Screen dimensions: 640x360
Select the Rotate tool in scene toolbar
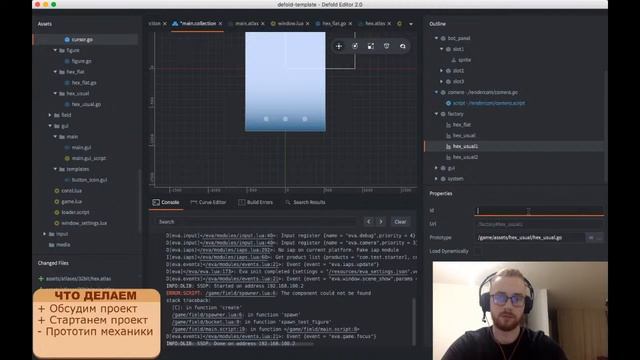(x=355, y=46)
